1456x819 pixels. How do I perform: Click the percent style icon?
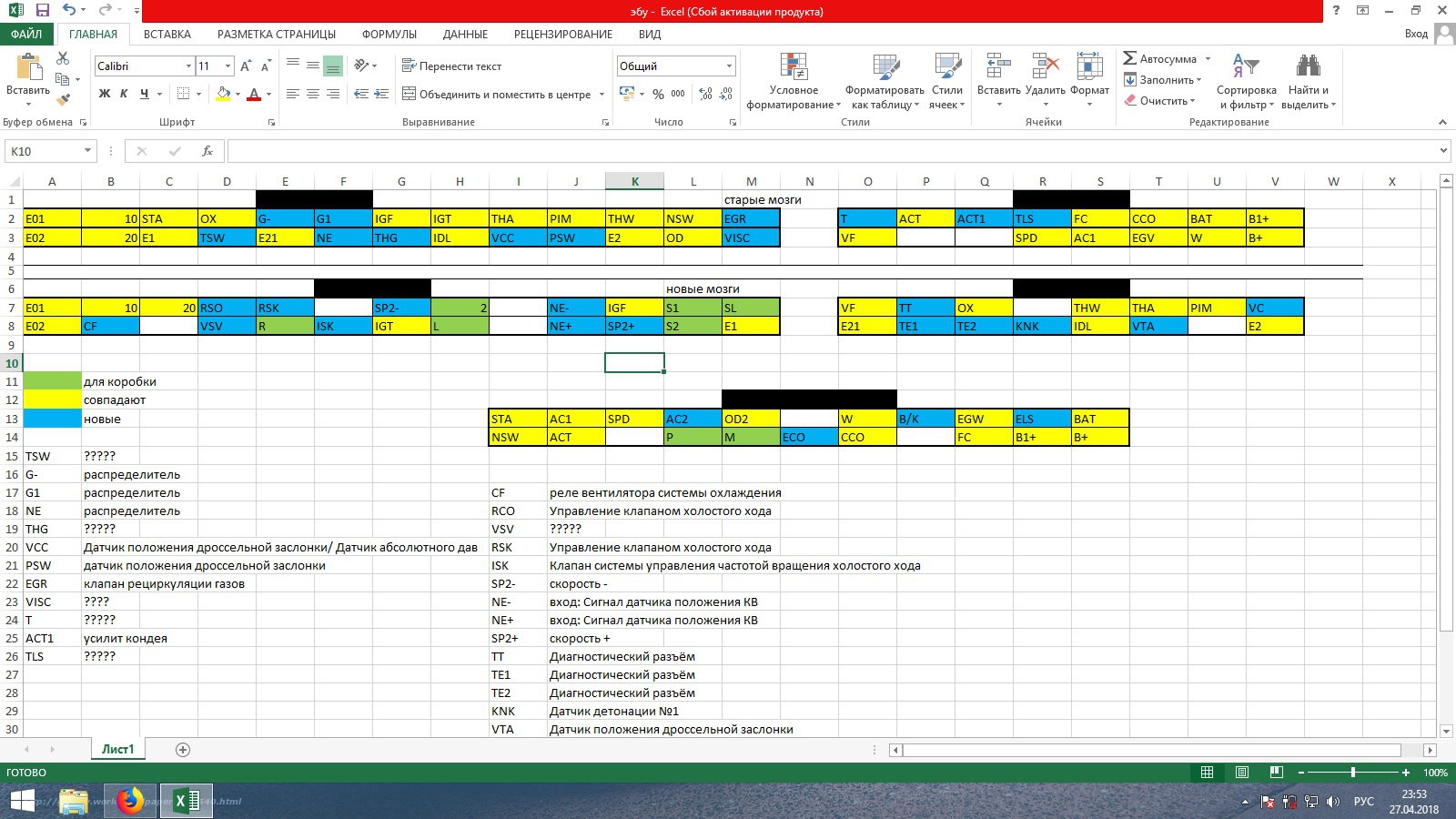pyautogui.click(x=658, y=94)
